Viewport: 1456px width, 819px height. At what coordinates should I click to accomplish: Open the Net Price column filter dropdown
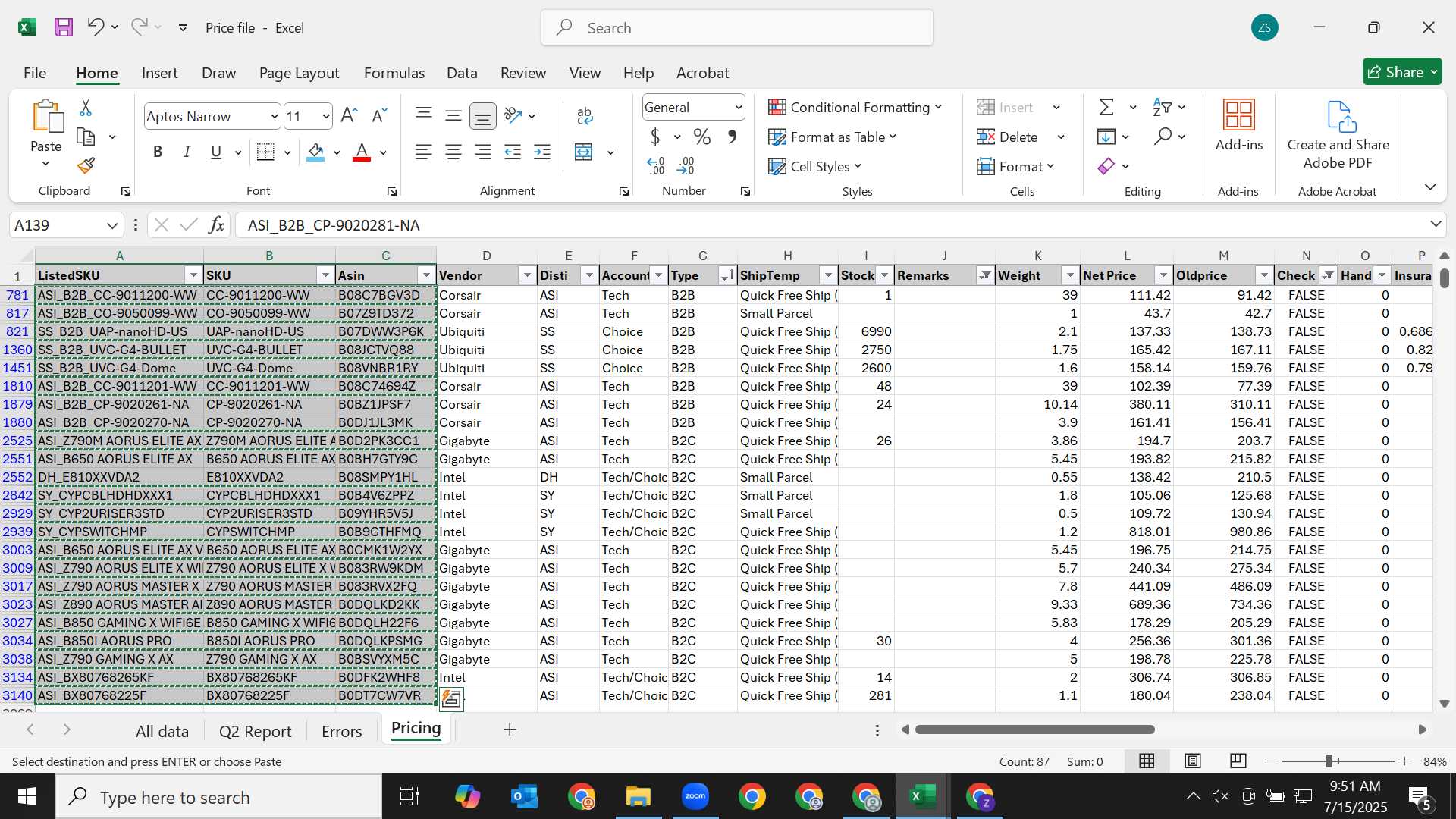[1163, 275]
